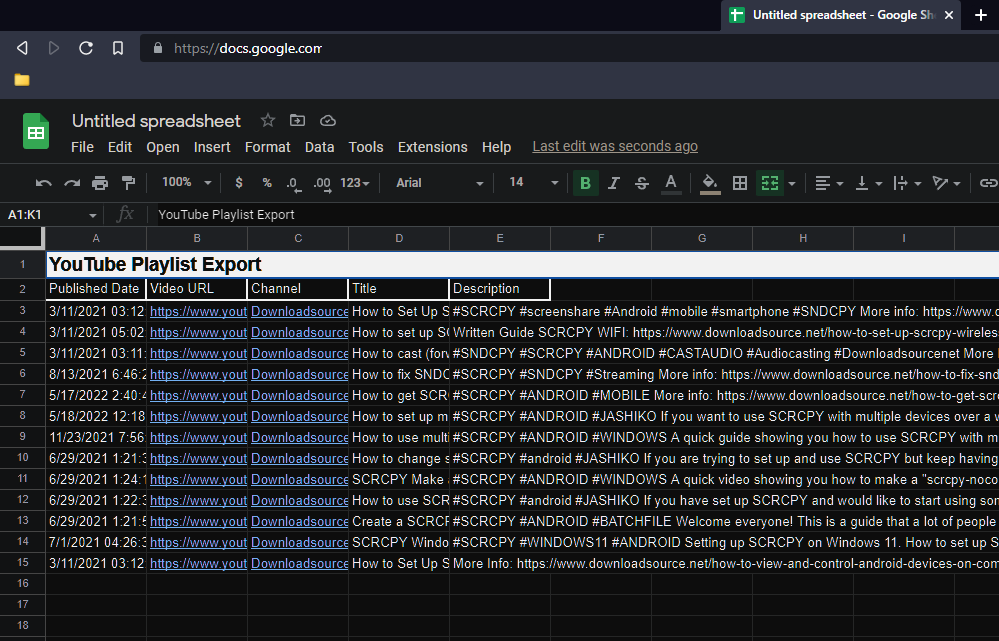Open the fill color bucket
Screen dimensions: 999x641
710,184
